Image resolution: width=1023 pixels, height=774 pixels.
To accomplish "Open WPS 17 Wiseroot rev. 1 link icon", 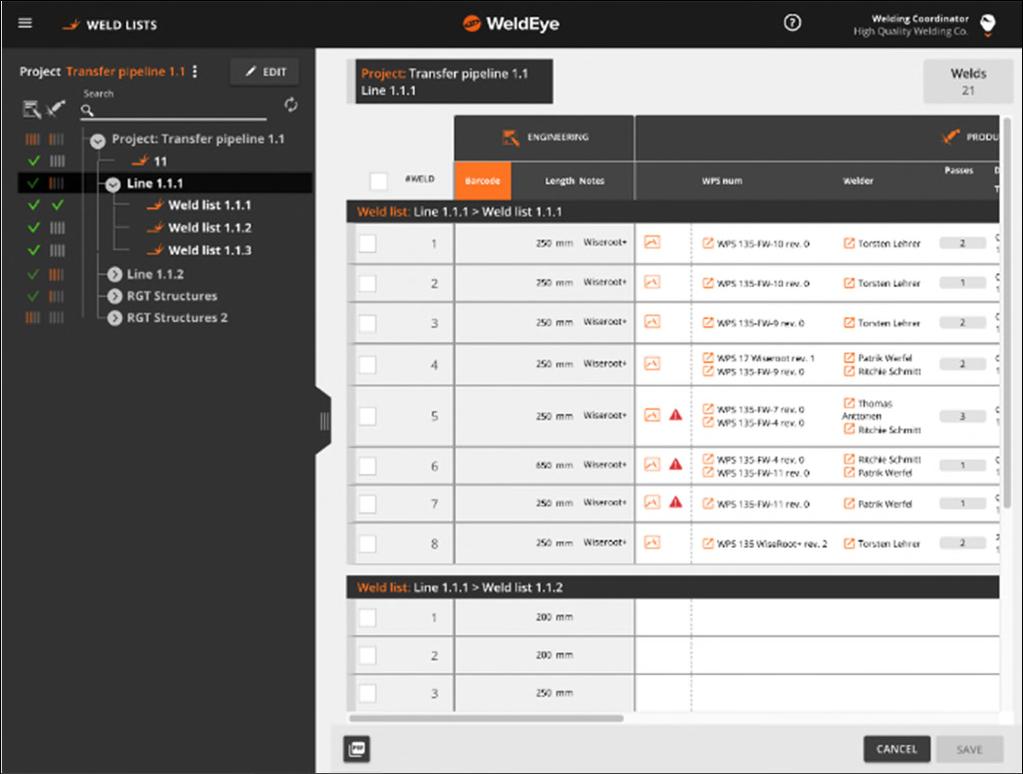I will (x=708, y=357).
